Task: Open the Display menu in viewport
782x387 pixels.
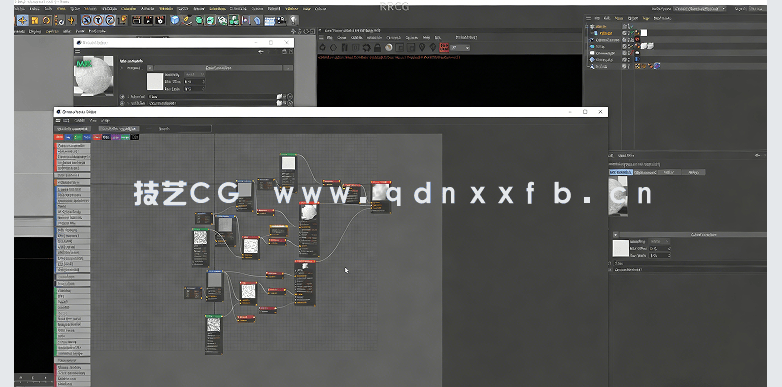Action: pos(34,31)
